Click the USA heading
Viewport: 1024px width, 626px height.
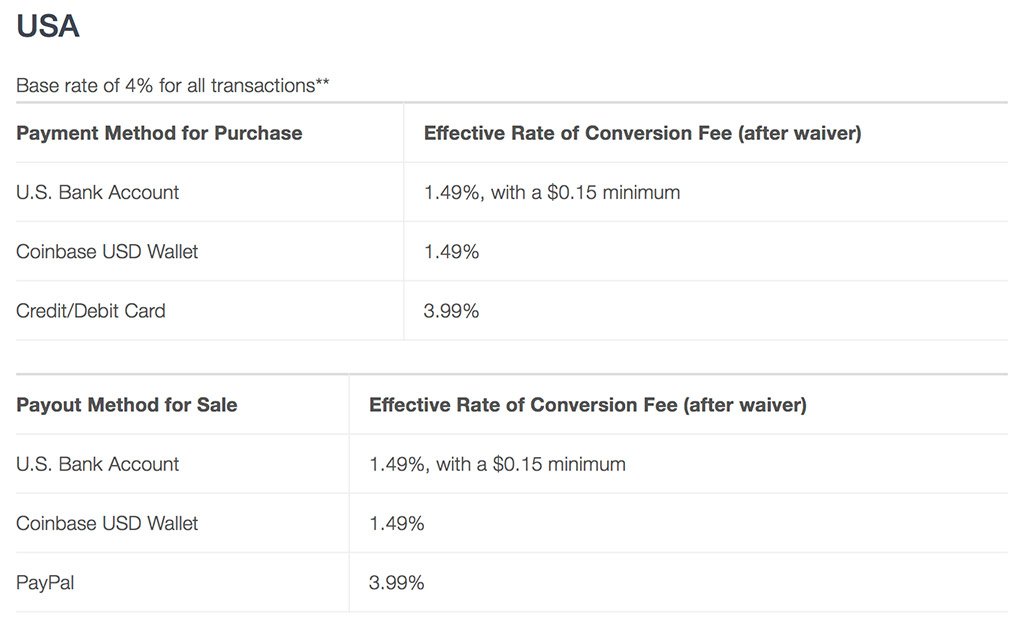[x=48, y=27]
